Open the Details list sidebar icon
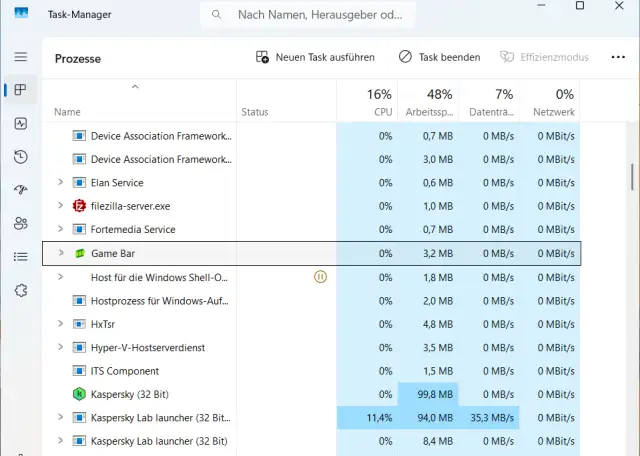The width and height of the screenshot is (640, 456). 20,256
